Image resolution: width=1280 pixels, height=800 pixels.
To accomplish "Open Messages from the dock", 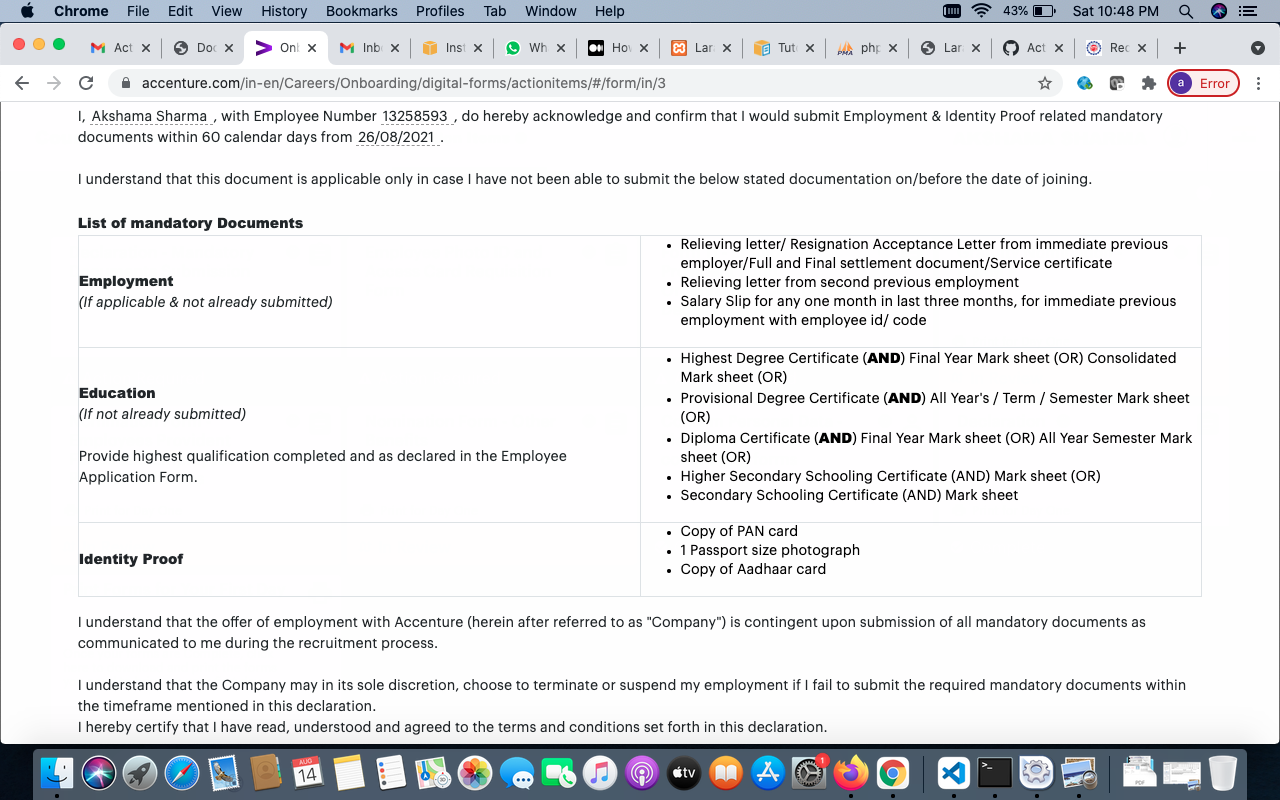I will [516, 772].
